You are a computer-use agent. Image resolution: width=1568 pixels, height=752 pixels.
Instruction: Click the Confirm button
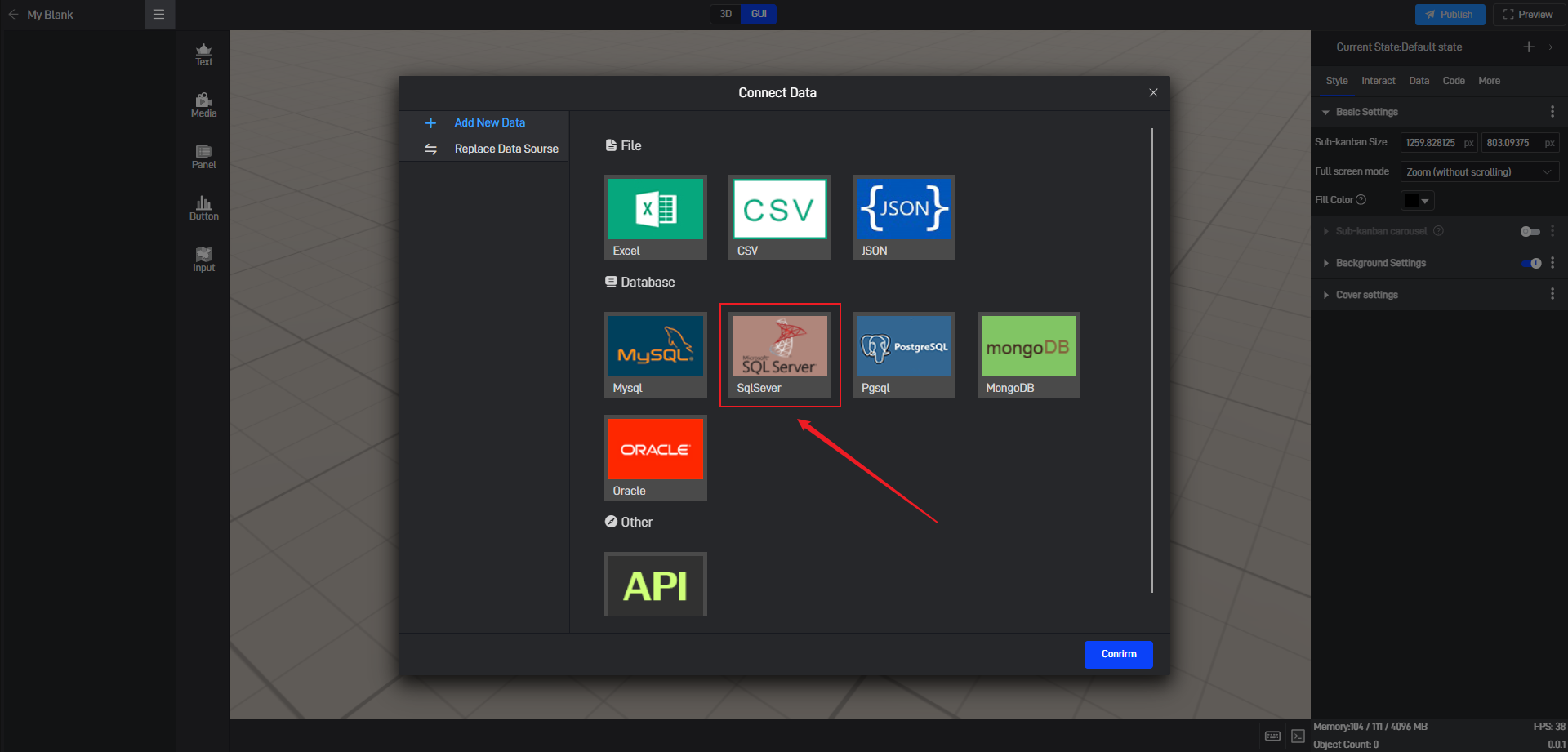point(1118,654)
